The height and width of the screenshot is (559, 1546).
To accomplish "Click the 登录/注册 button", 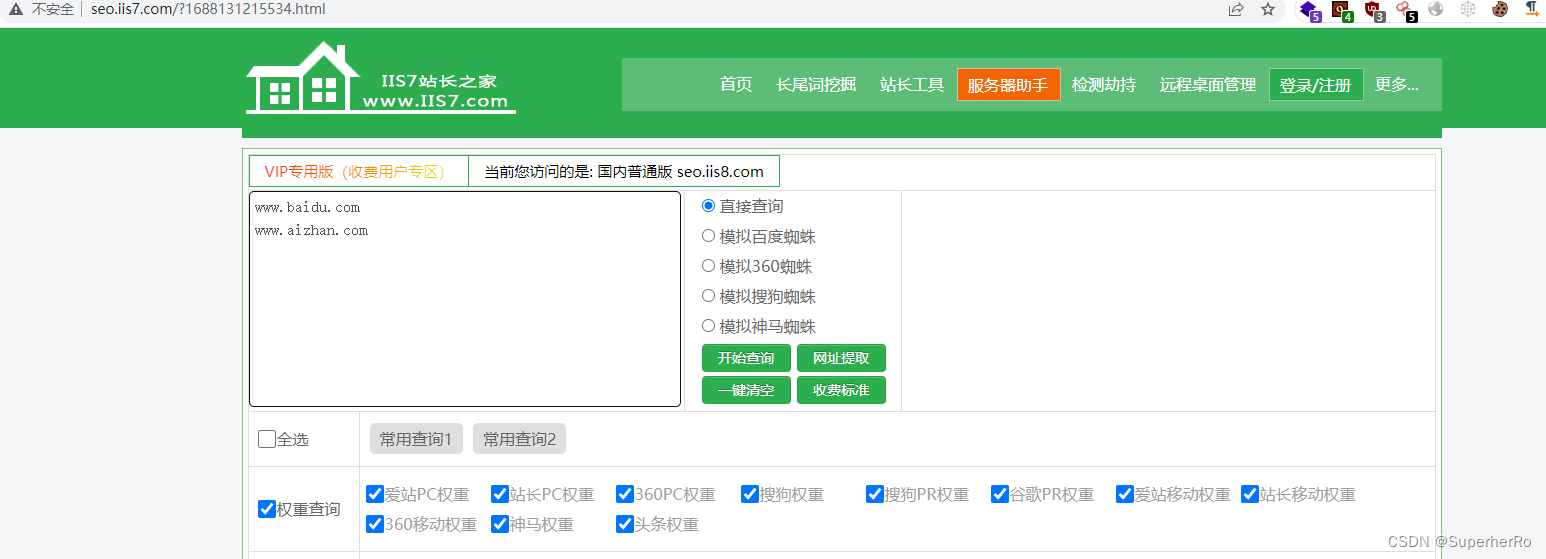I will tap(1316, 85).
